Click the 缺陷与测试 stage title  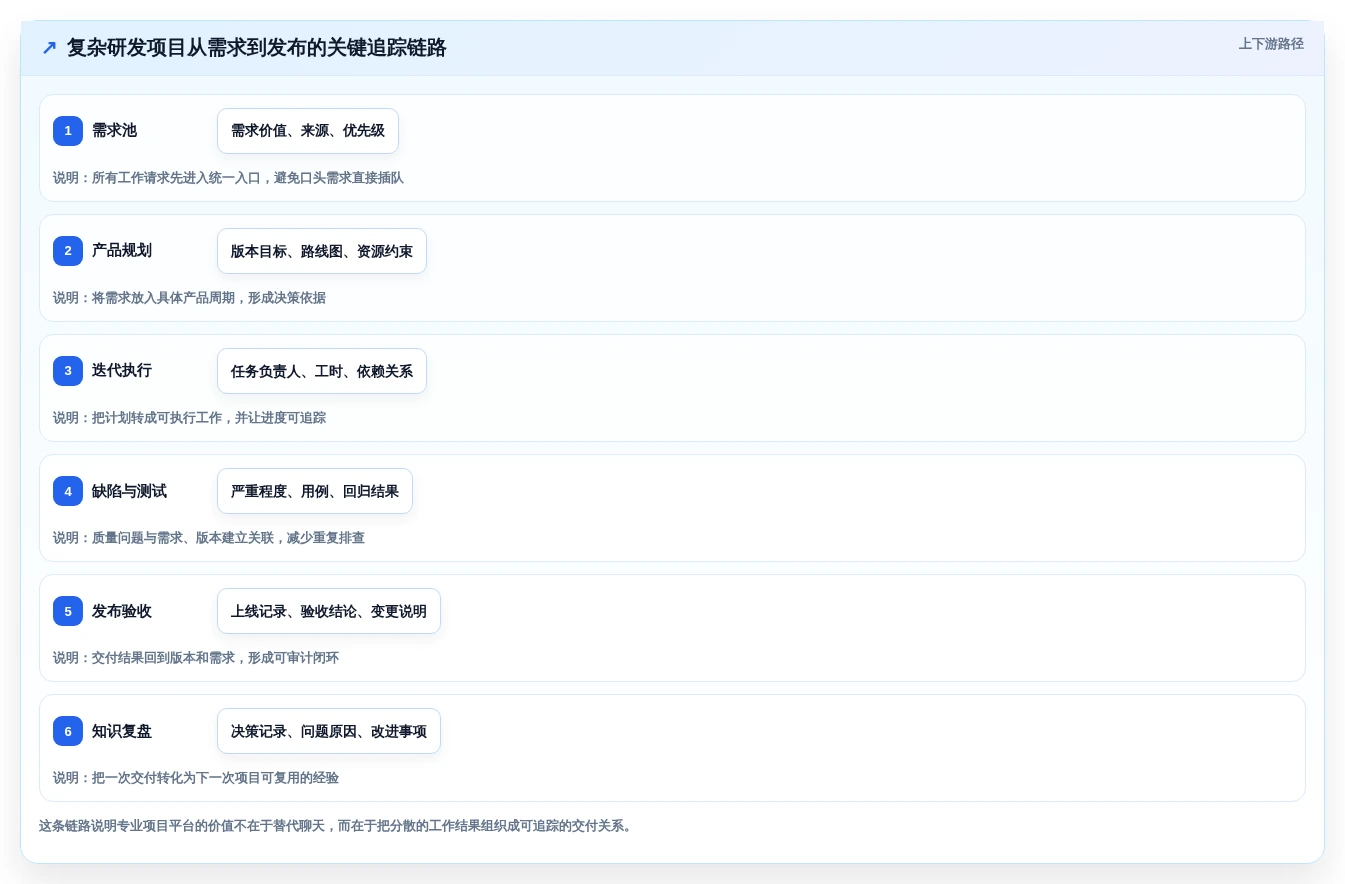pyautogui.click(x=129, y=491)
